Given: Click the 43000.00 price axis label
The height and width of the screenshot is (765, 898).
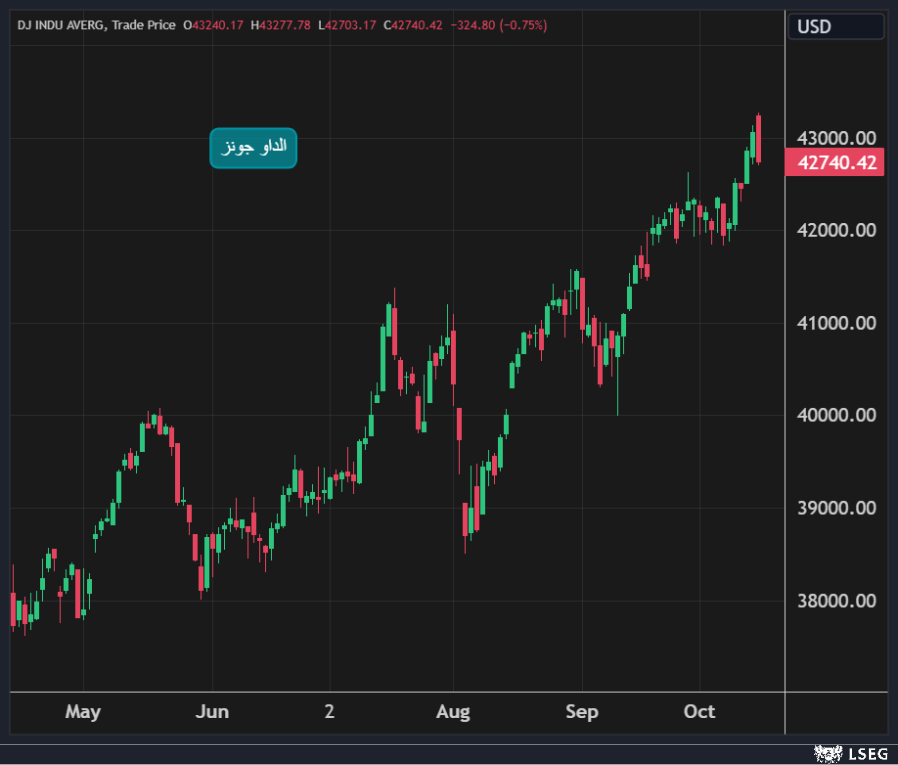Looking at the screenshot, I should pyautogui.click(x=836, y=138).
